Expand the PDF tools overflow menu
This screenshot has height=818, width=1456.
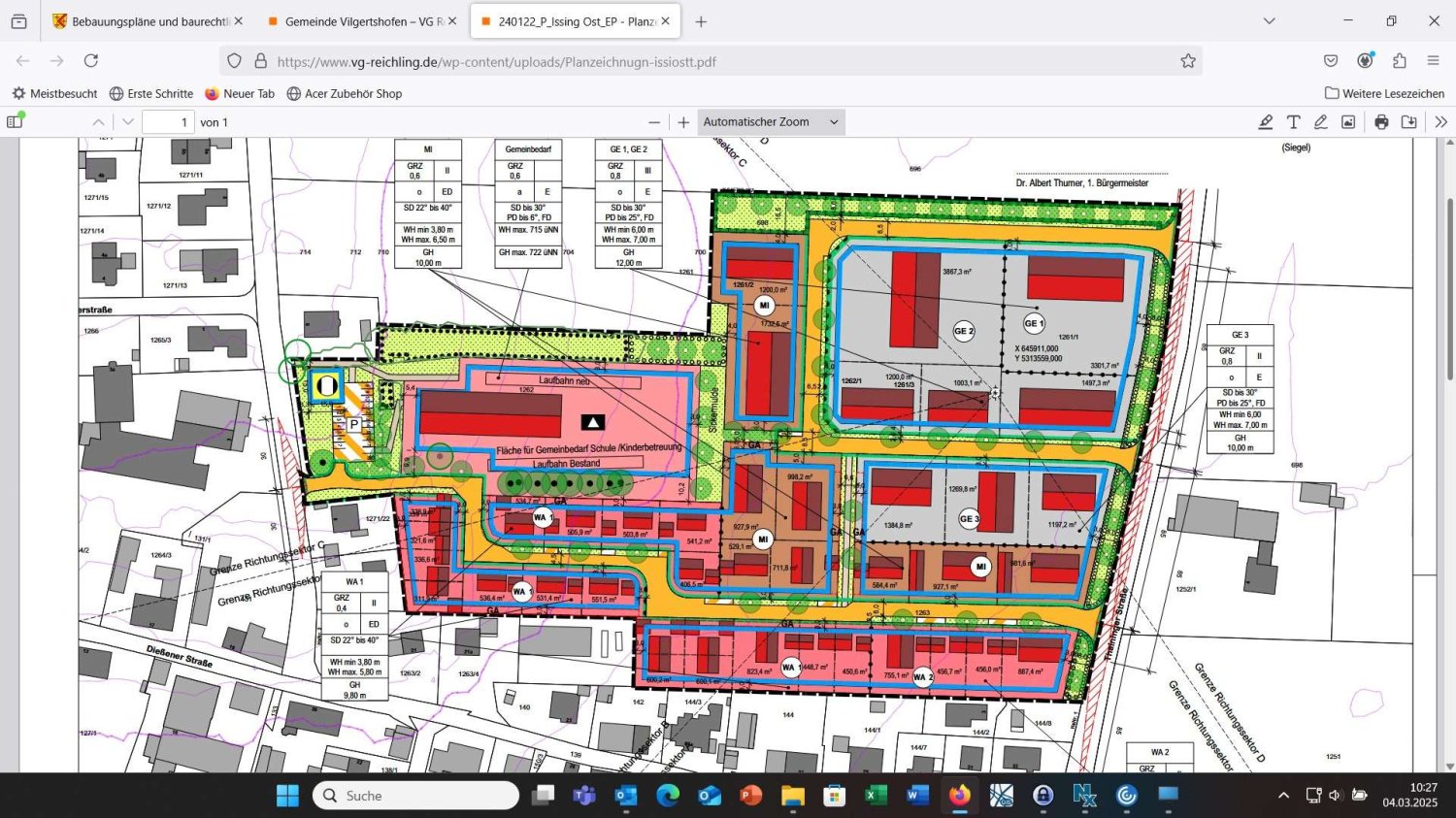[1440, 122]
